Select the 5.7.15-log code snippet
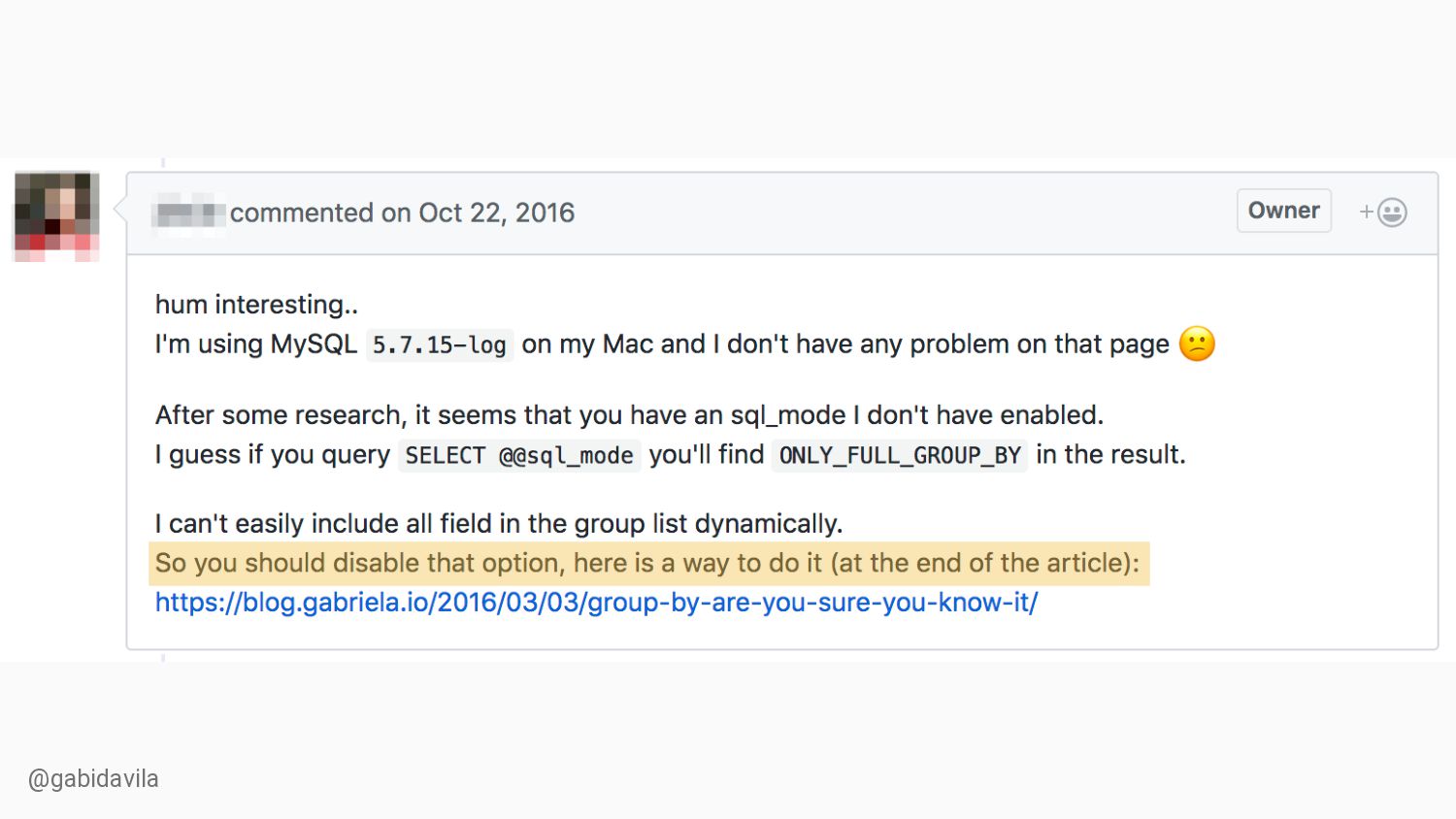 (x=440, y=345)
